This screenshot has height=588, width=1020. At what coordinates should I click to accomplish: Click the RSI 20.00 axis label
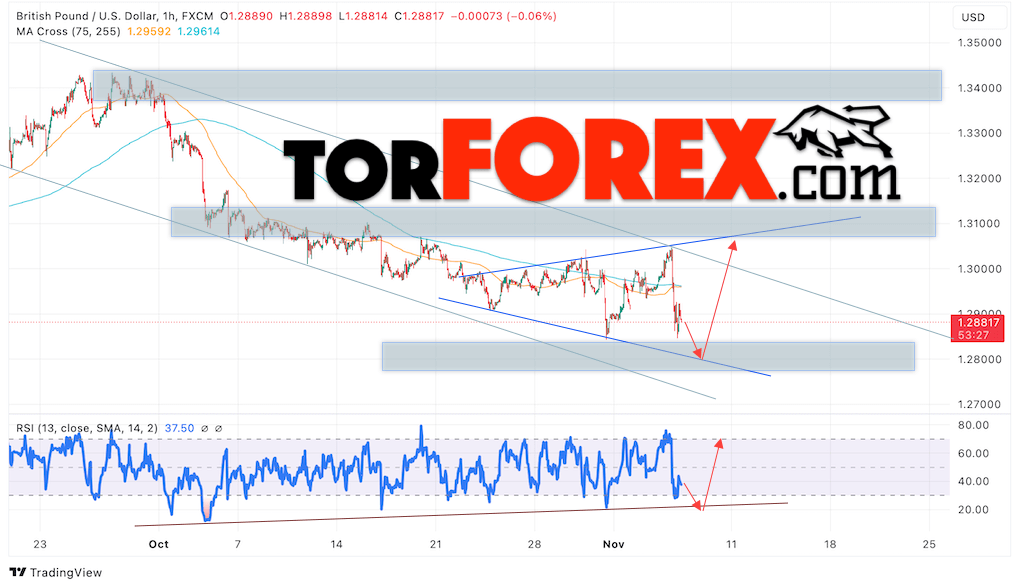click(973, 509)
